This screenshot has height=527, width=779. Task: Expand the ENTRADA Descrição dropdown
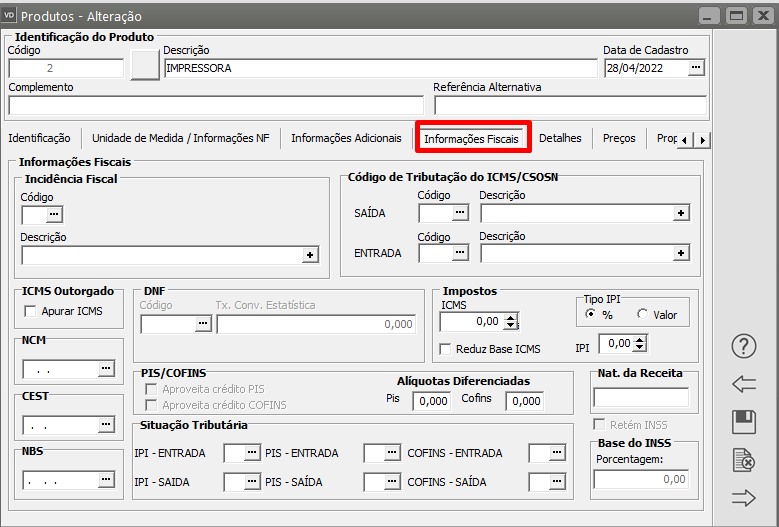point(681,254)
